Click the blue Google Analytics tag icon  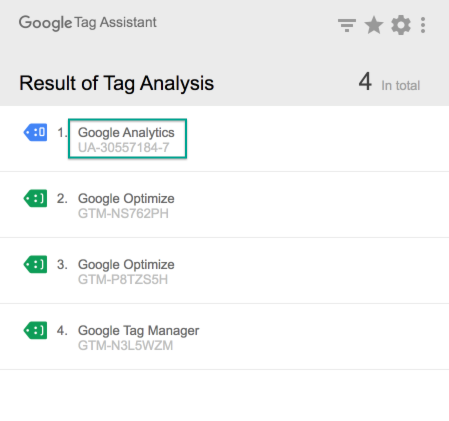[35, 133]
